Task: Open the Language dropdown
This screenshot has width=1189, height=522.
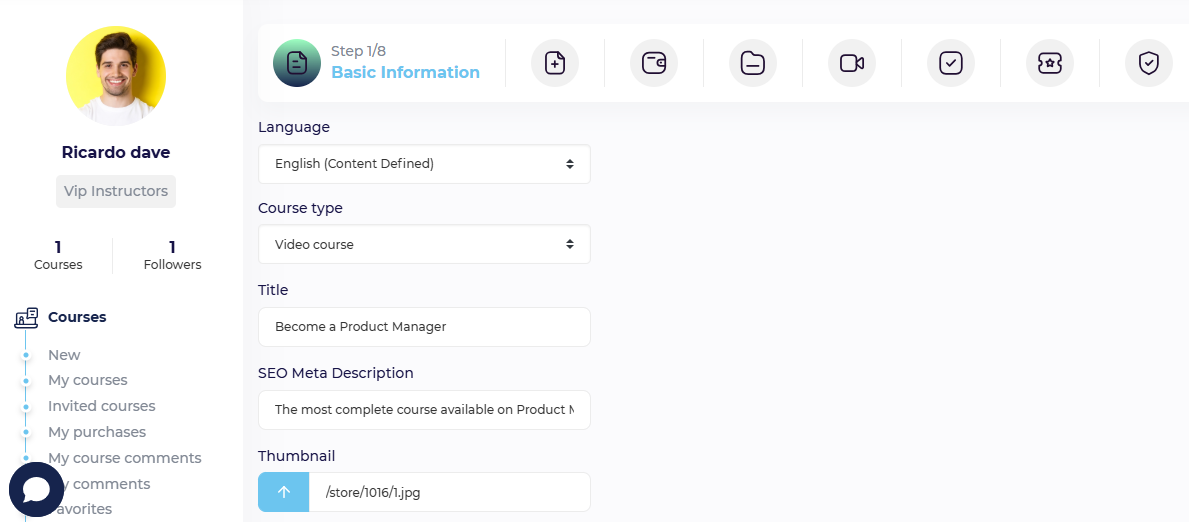Action: point(424,164)
